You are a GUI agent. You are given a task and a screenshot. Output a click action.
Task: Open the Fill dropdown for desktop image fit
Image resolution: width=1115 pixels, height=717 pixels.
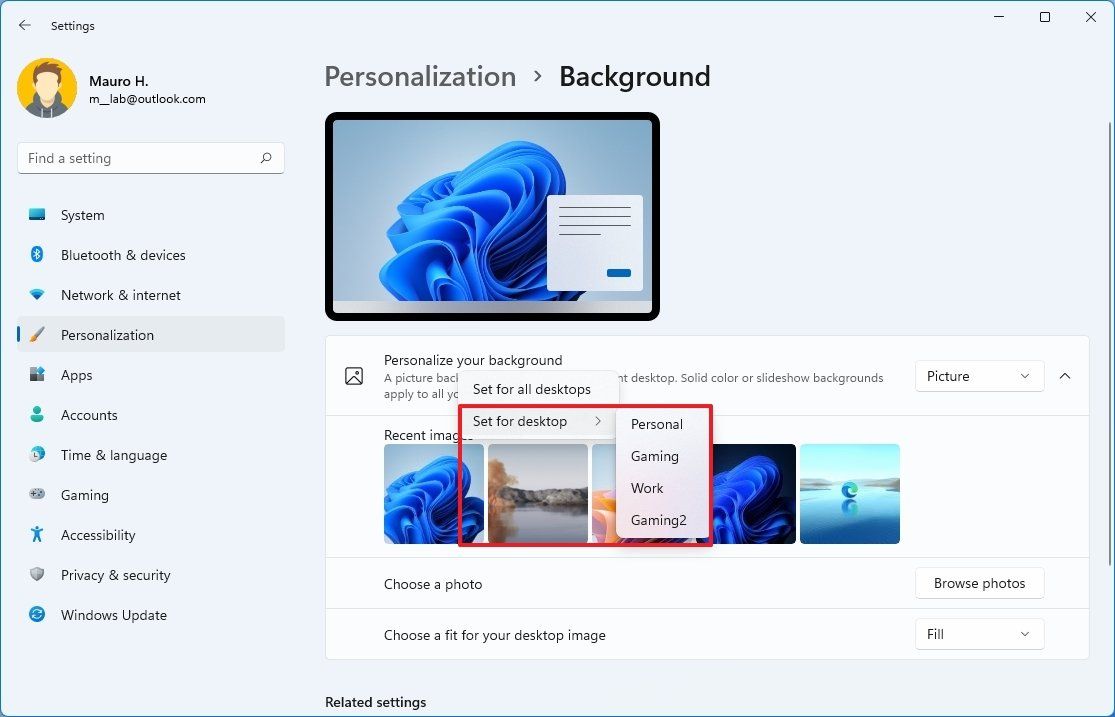coord(978,634)
